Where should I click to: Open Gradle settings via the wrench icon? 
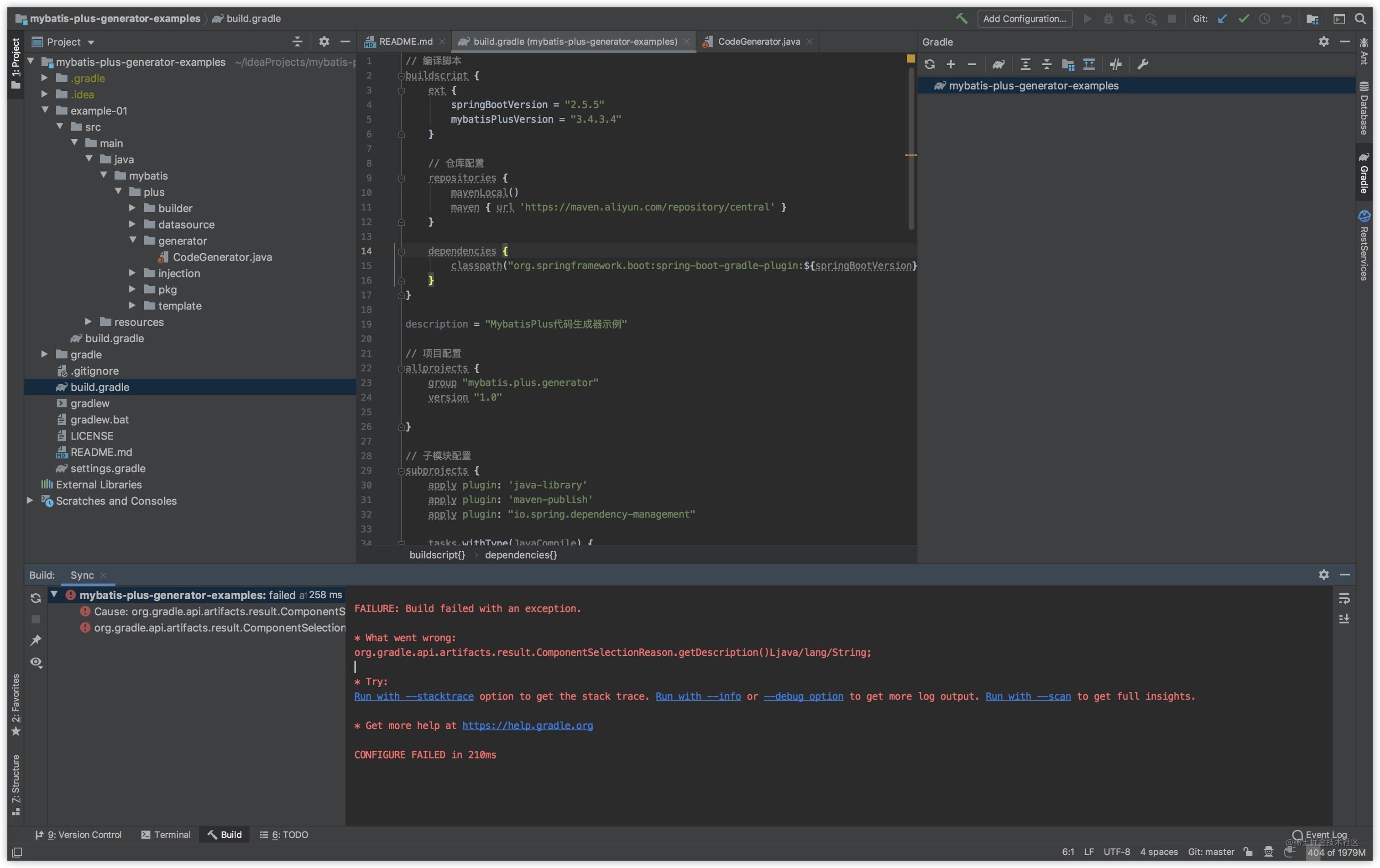pos(1142,64)
